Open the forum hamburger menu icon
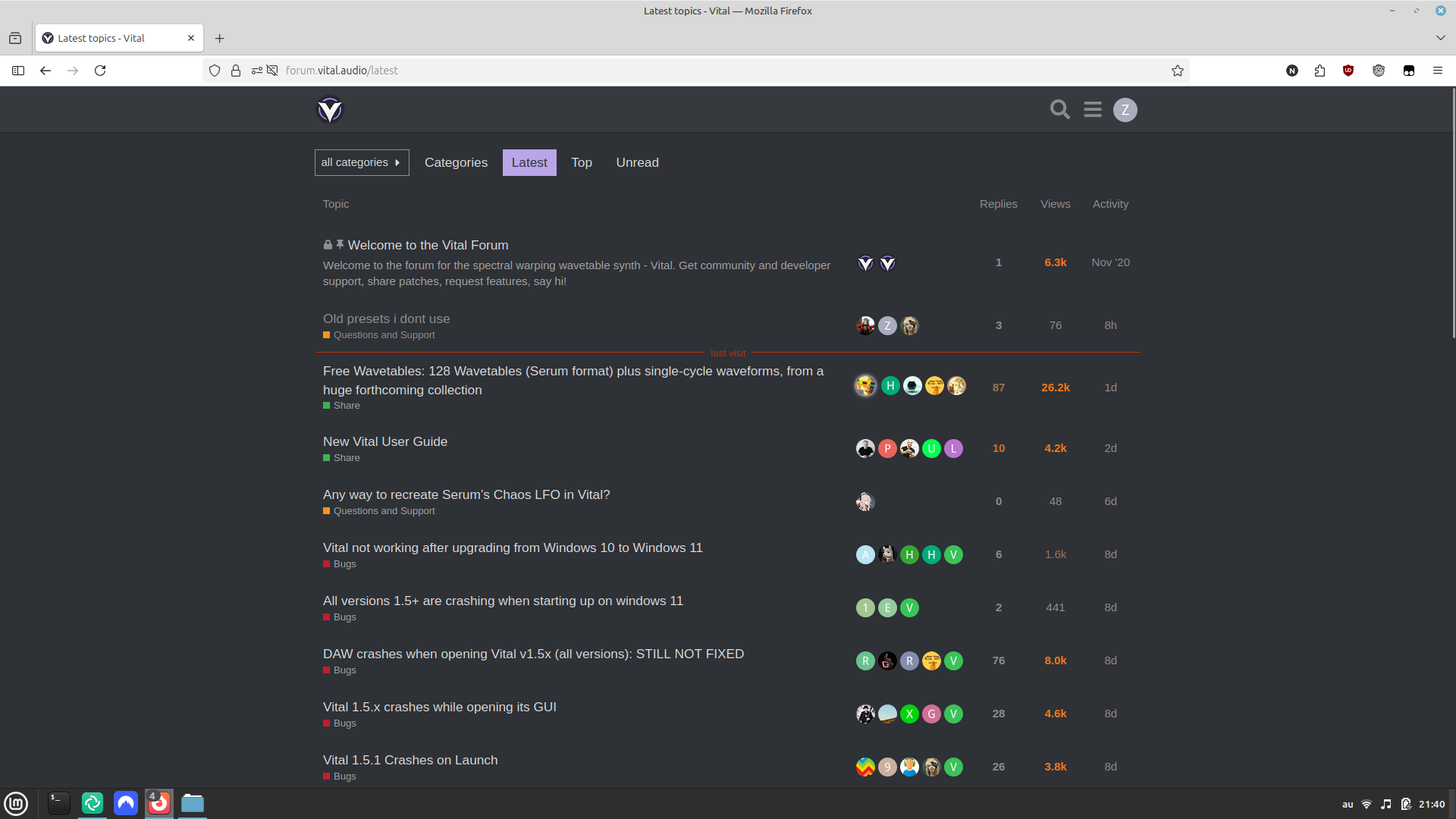This screenshot has height=819, width=1456. (1092, 110)
